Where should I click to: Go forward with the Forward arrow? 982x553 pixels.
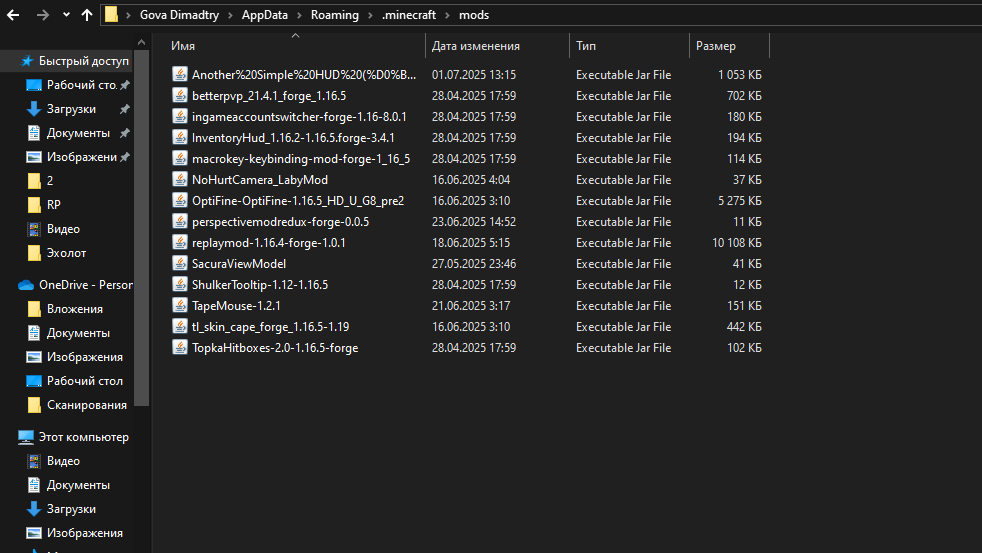point(43,15)
